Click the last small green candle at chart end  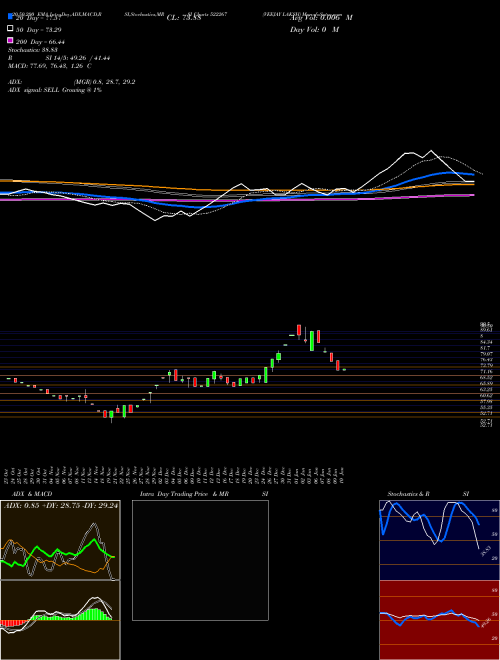coord(344,370)
